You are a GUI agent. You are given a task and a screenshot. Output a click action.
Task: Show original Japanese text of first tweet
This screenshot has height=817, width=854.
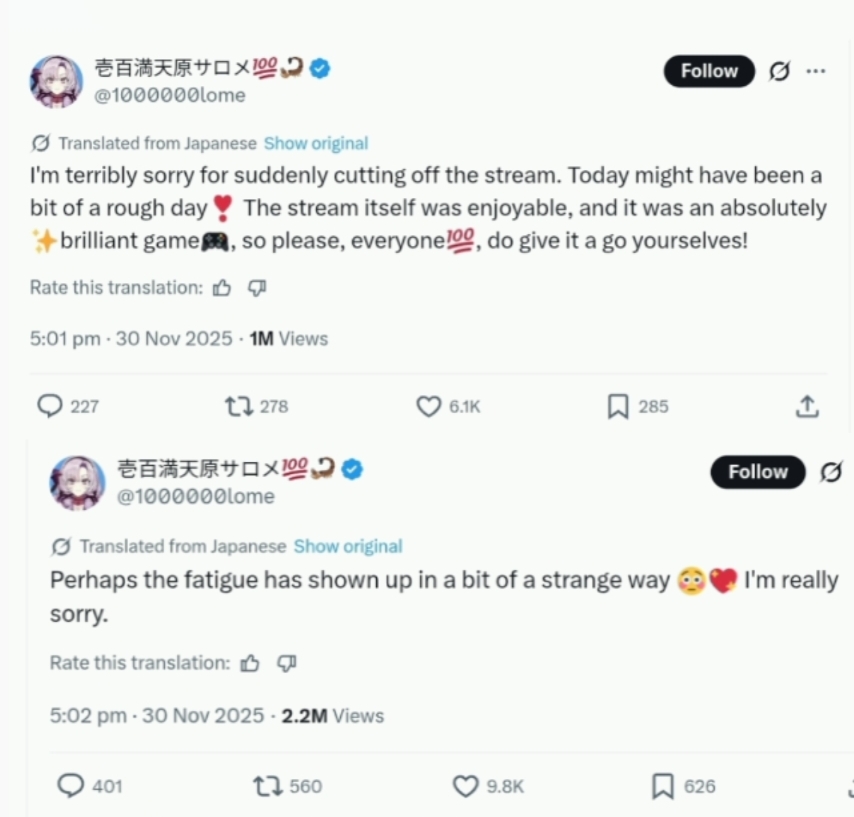[x=316, y=143]
